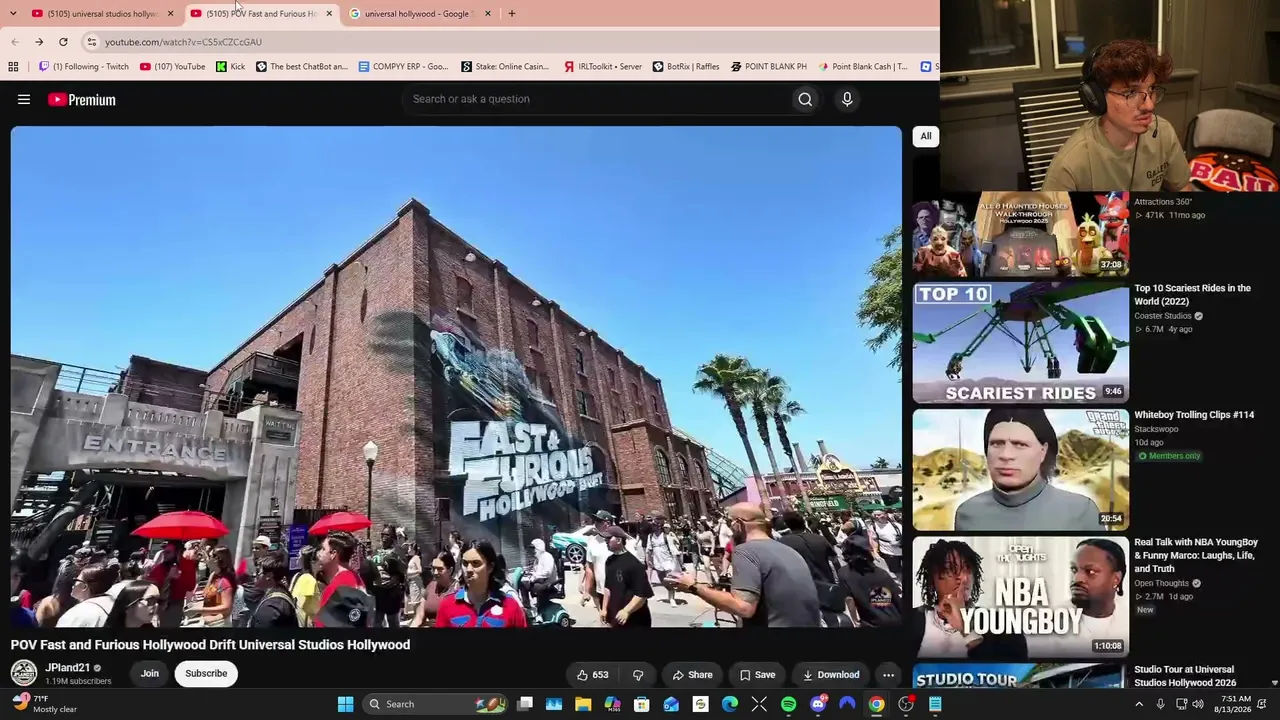Click the Windows taskbar Search box
Image resolution: width=1280 pixels, height=720 pixels.
tap(436, 704)
